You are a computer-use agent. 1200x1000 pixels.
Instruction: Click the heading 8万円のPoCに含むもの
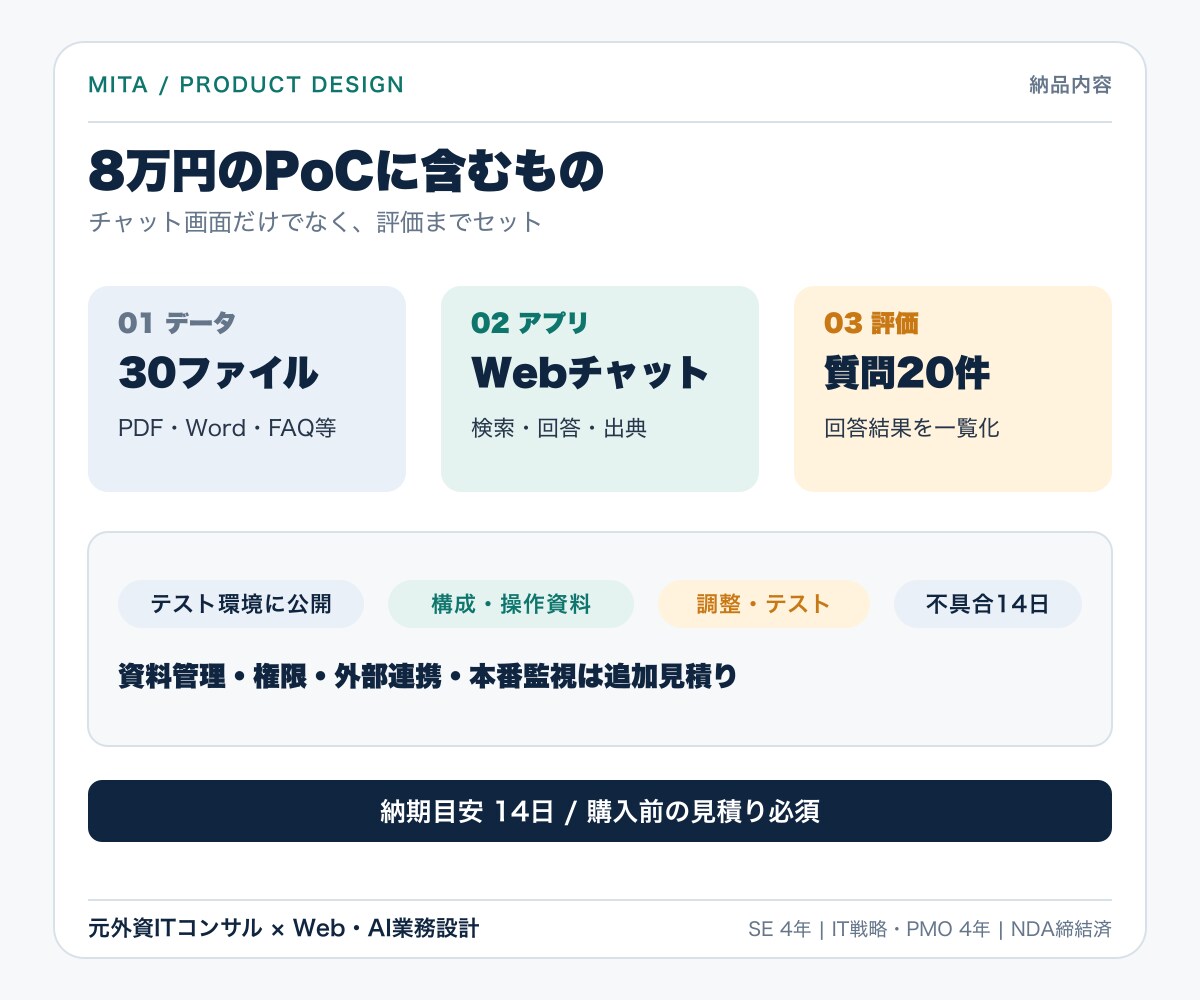(x=346, y=171)
